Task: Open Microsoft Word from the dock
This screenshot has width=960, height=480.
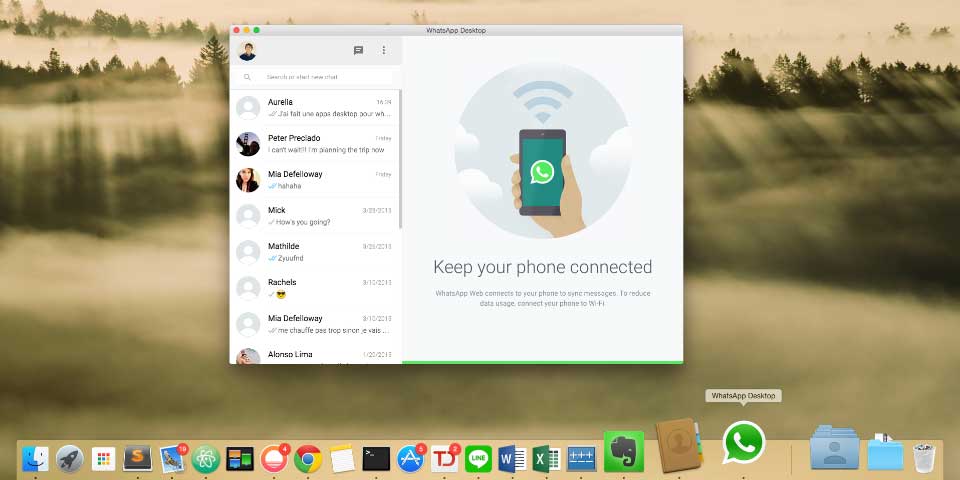Action: click(512, 459)
